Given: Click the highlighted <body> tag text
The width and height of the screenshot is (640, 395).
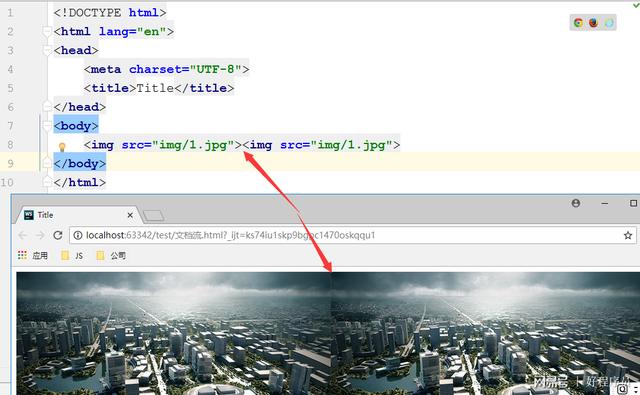Looking at the screenshot, I should click(76, 126).
